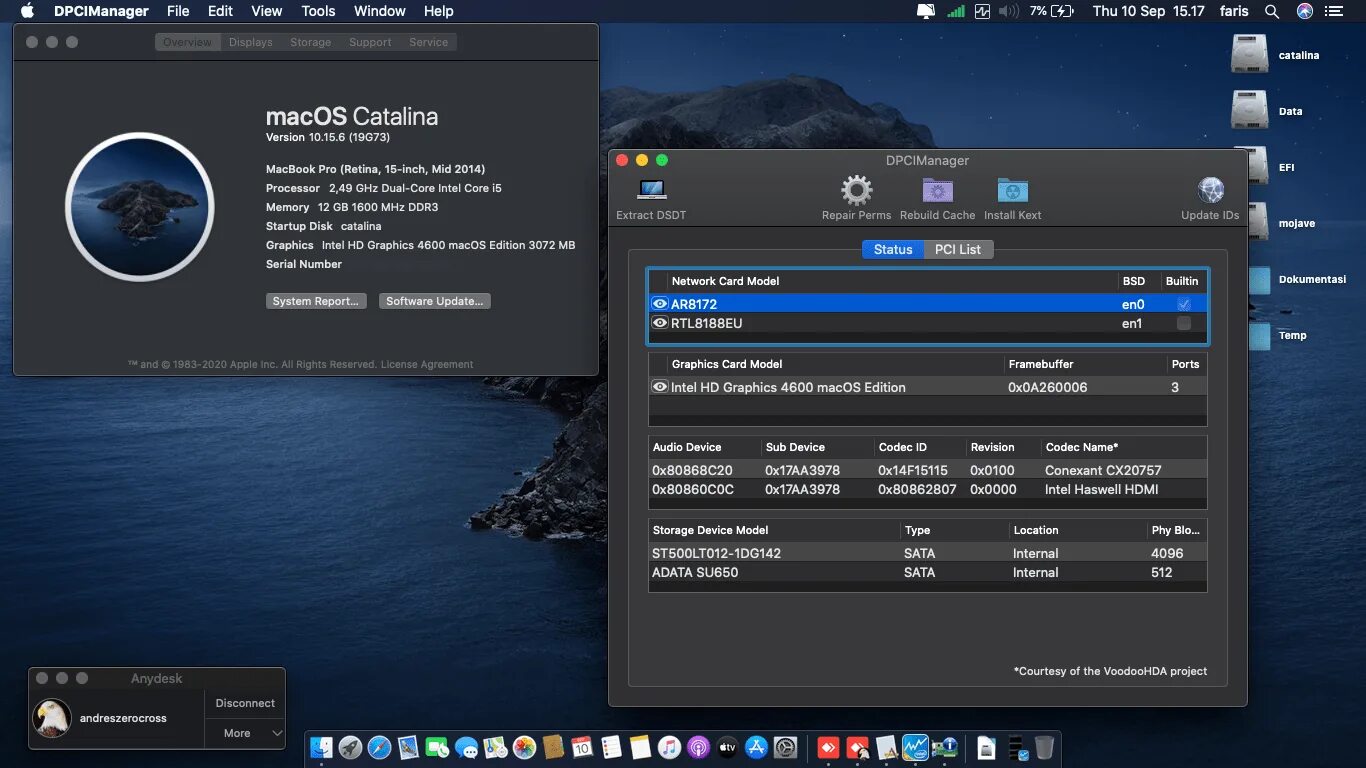The image size is (1366, 768).
Task: Select the Conexant CX20757 codec row
Action: (927, 470)
